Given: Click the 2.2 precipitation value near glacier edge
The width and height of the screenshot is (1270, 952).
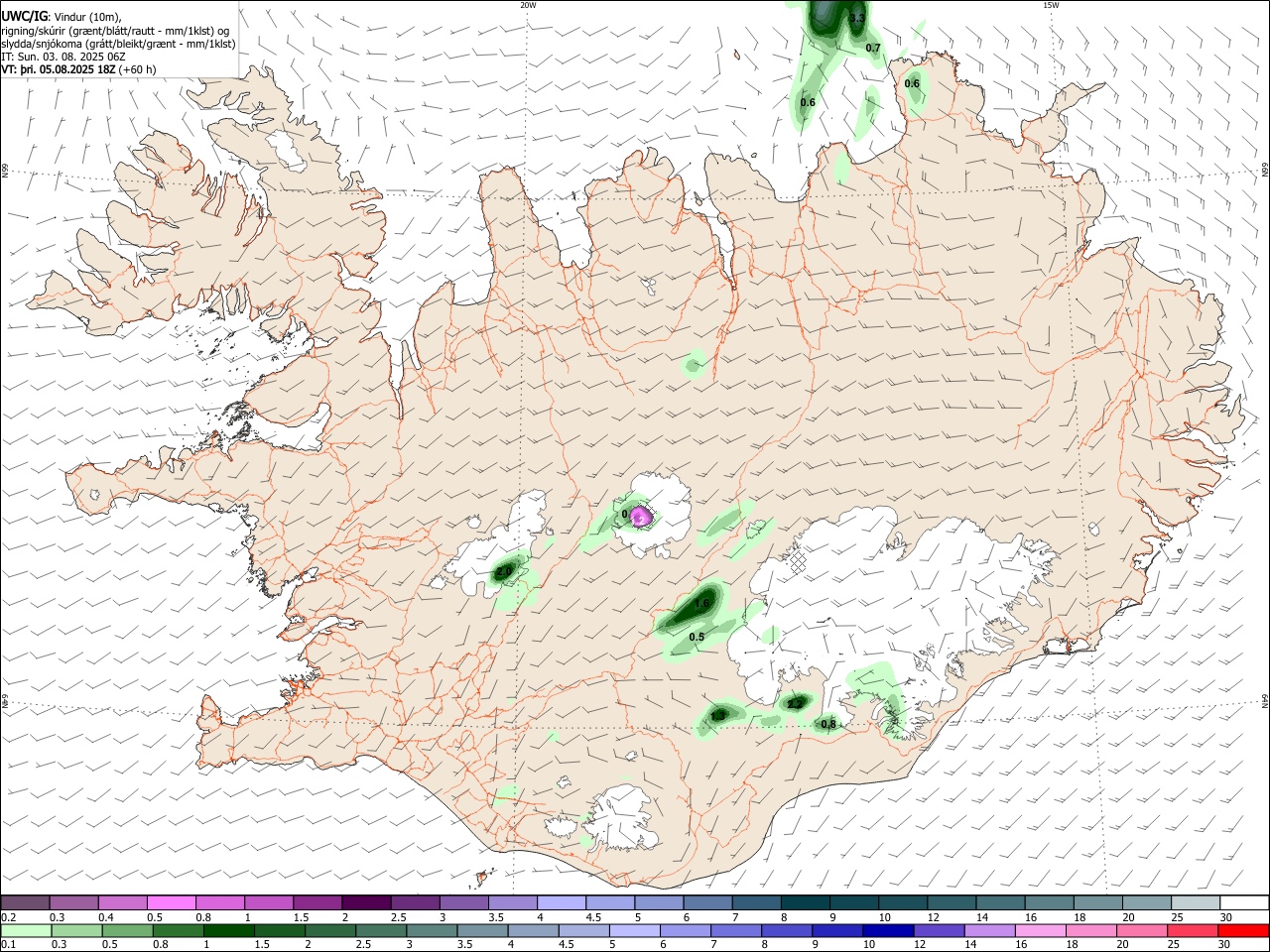Looking at the screenshot, I should tap(795, 704).
